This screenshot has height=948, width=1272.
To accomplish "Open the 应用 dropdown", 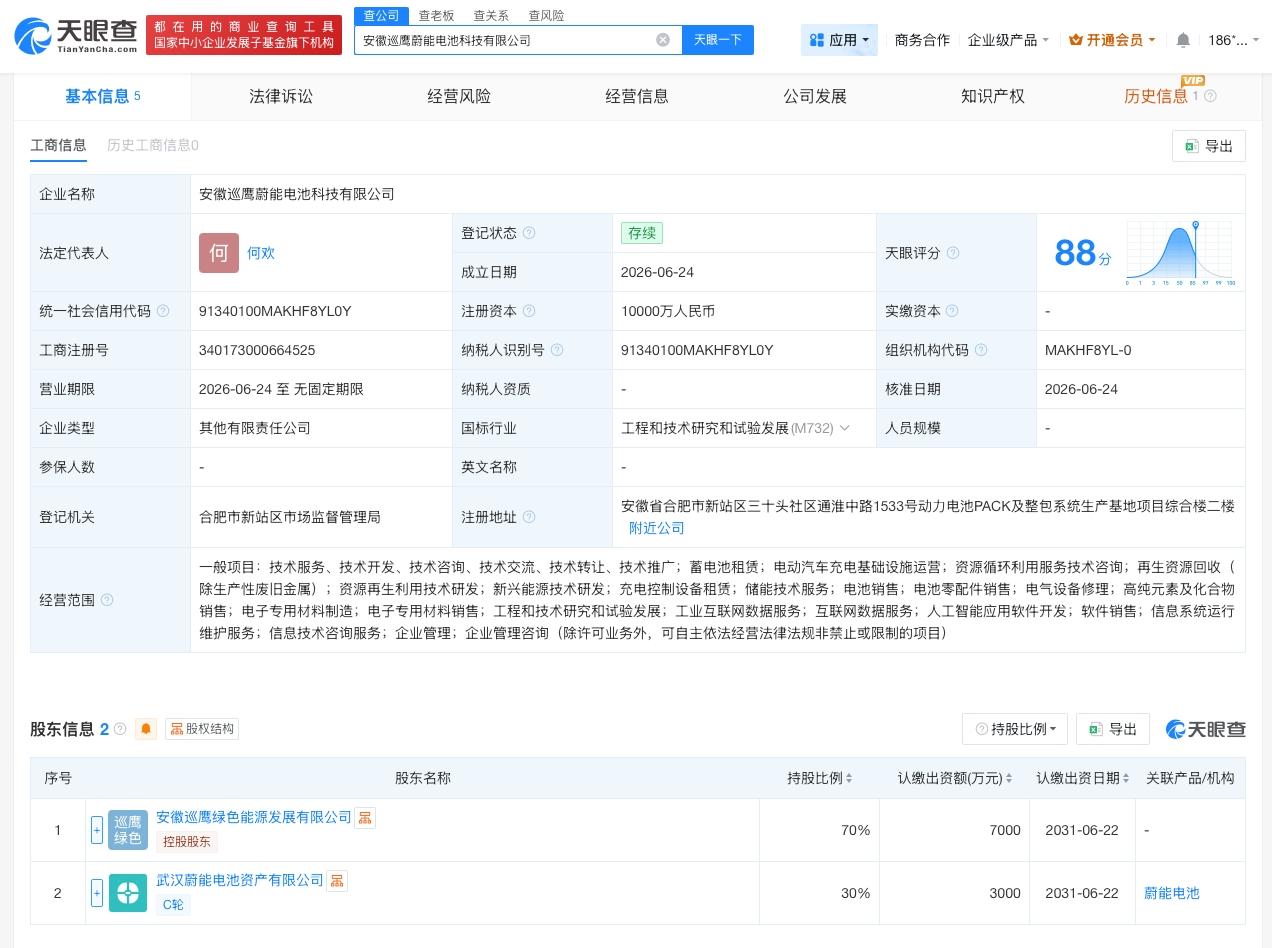I will coord(839,40).
